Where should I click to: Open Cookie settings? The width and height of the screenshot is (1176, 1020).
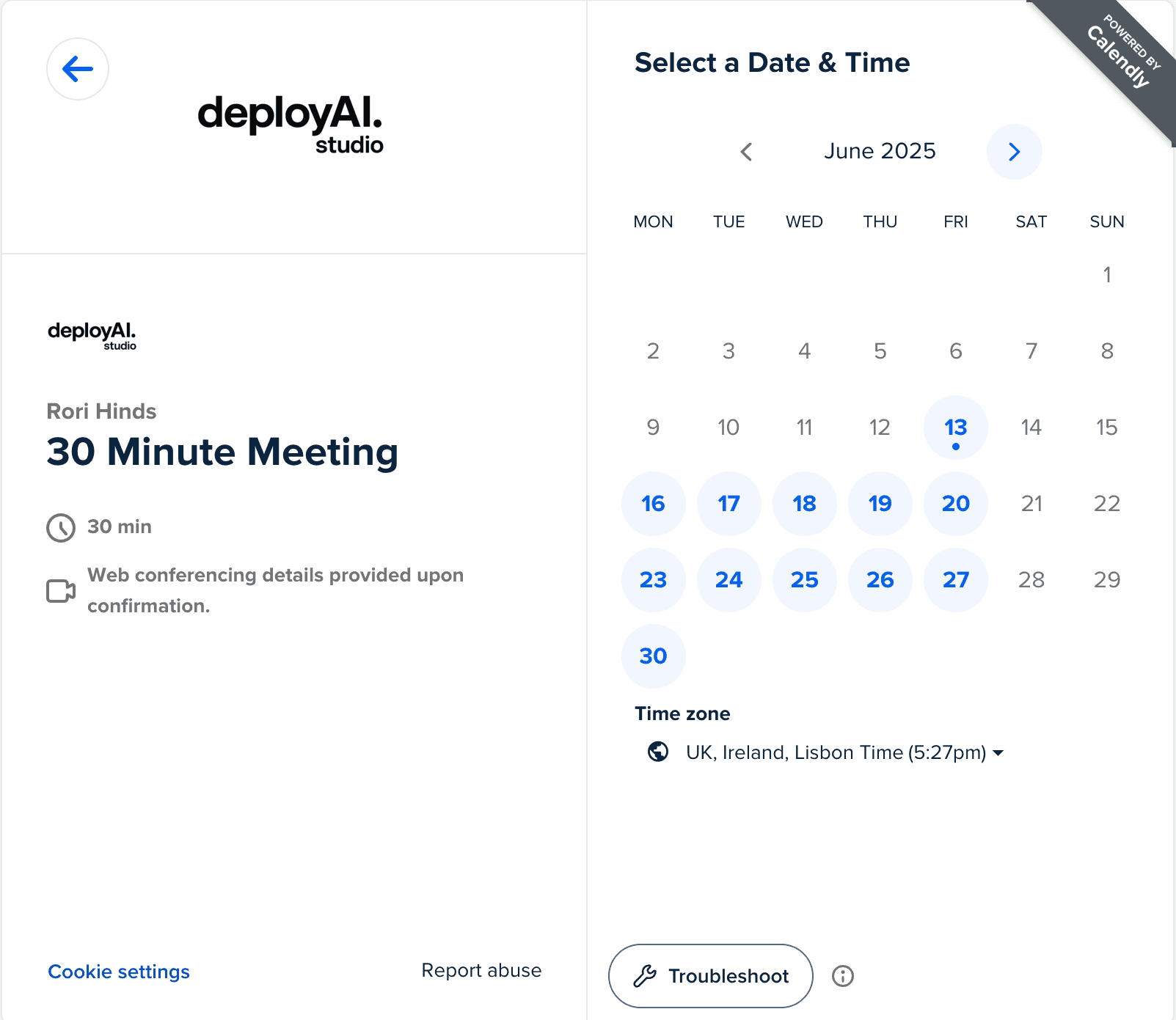[118, 971]
